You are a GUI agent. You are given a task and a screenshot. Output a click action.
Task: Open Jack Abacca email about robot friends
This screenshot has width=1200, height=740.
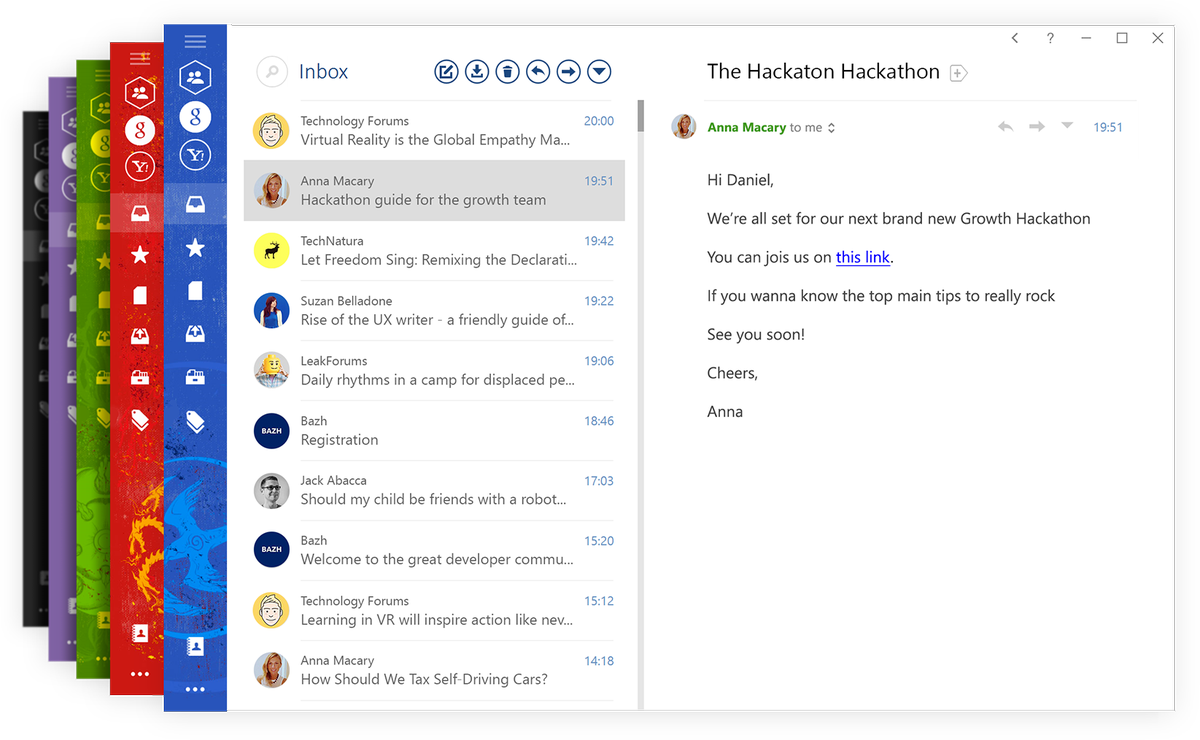tap(434, 491)
